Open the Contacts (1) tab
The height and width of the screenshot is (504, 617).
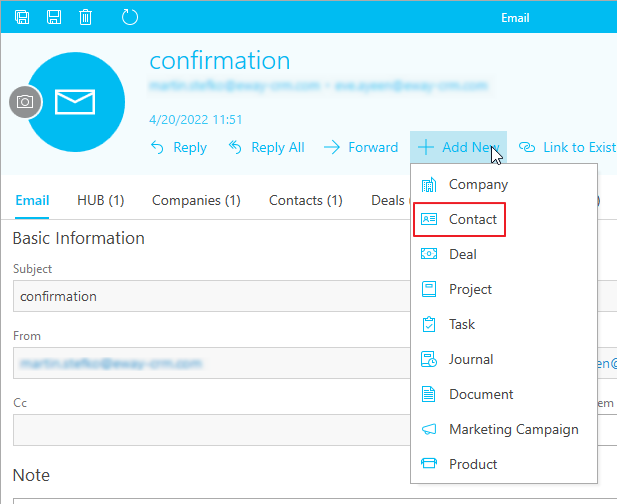pos(306,200)
